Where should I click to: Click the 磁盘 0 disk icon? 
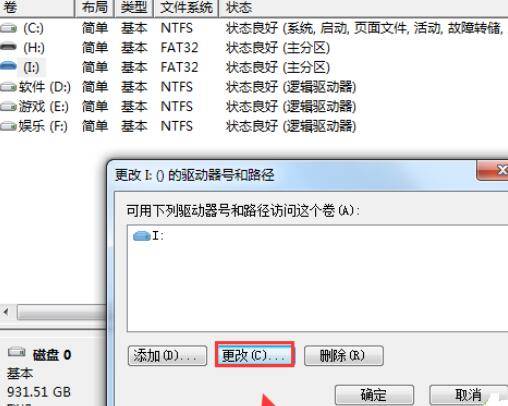pyautogui.click(x=17, y=352)
